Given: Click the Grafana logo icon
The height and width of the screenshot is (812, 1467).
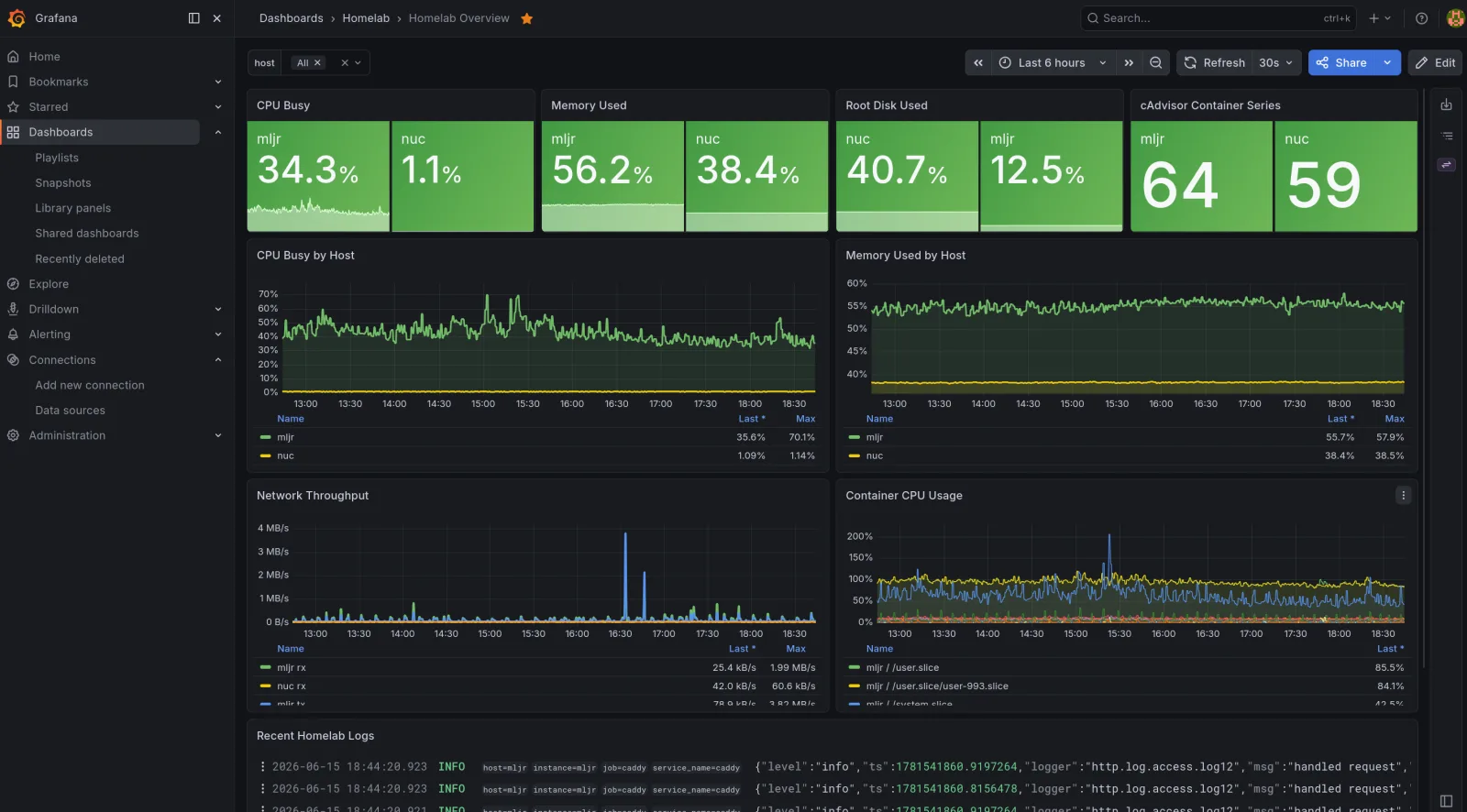Looking at the screenshot, I should [17, 18].
